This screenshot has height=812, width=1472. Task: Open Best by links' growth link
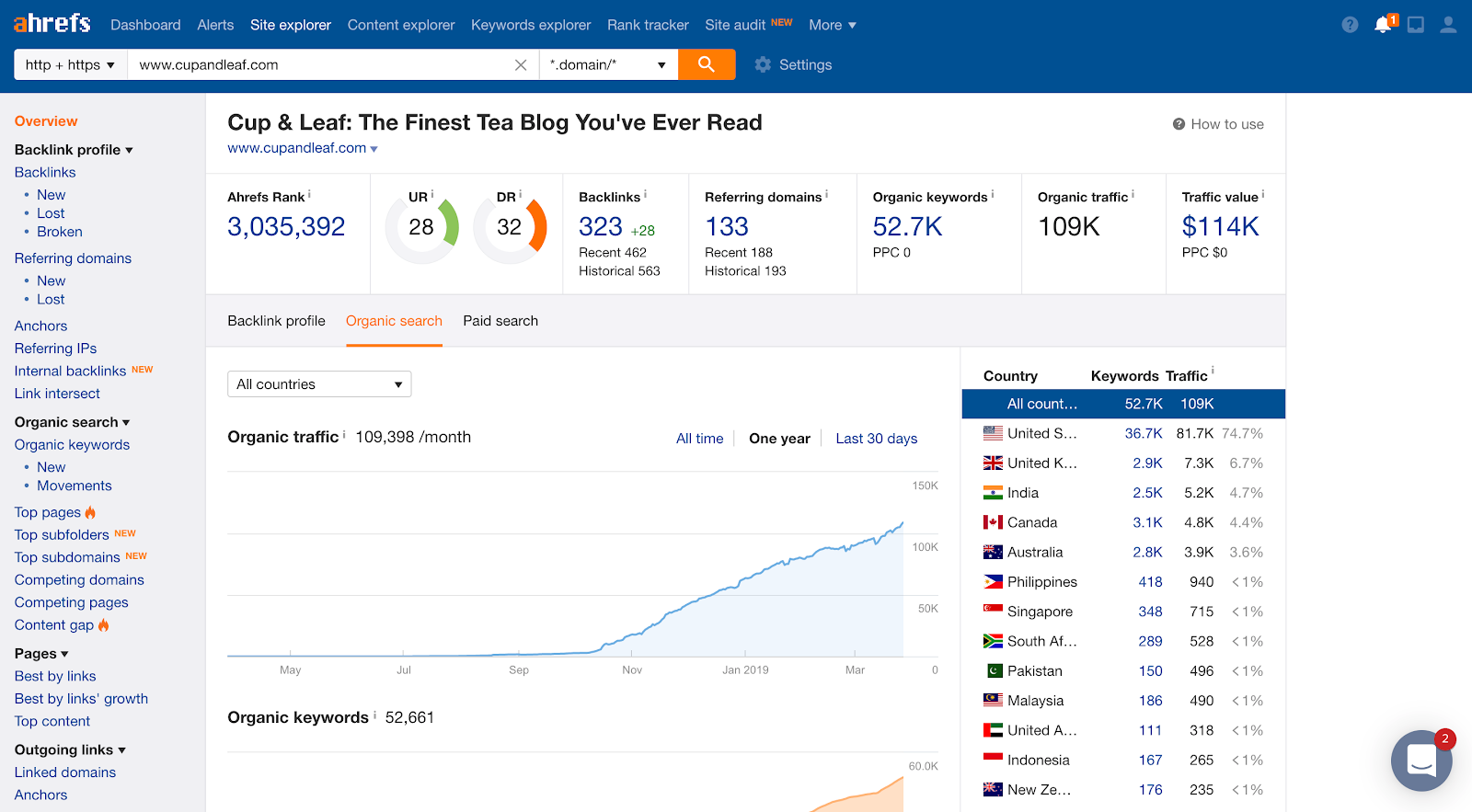[81, 699]
